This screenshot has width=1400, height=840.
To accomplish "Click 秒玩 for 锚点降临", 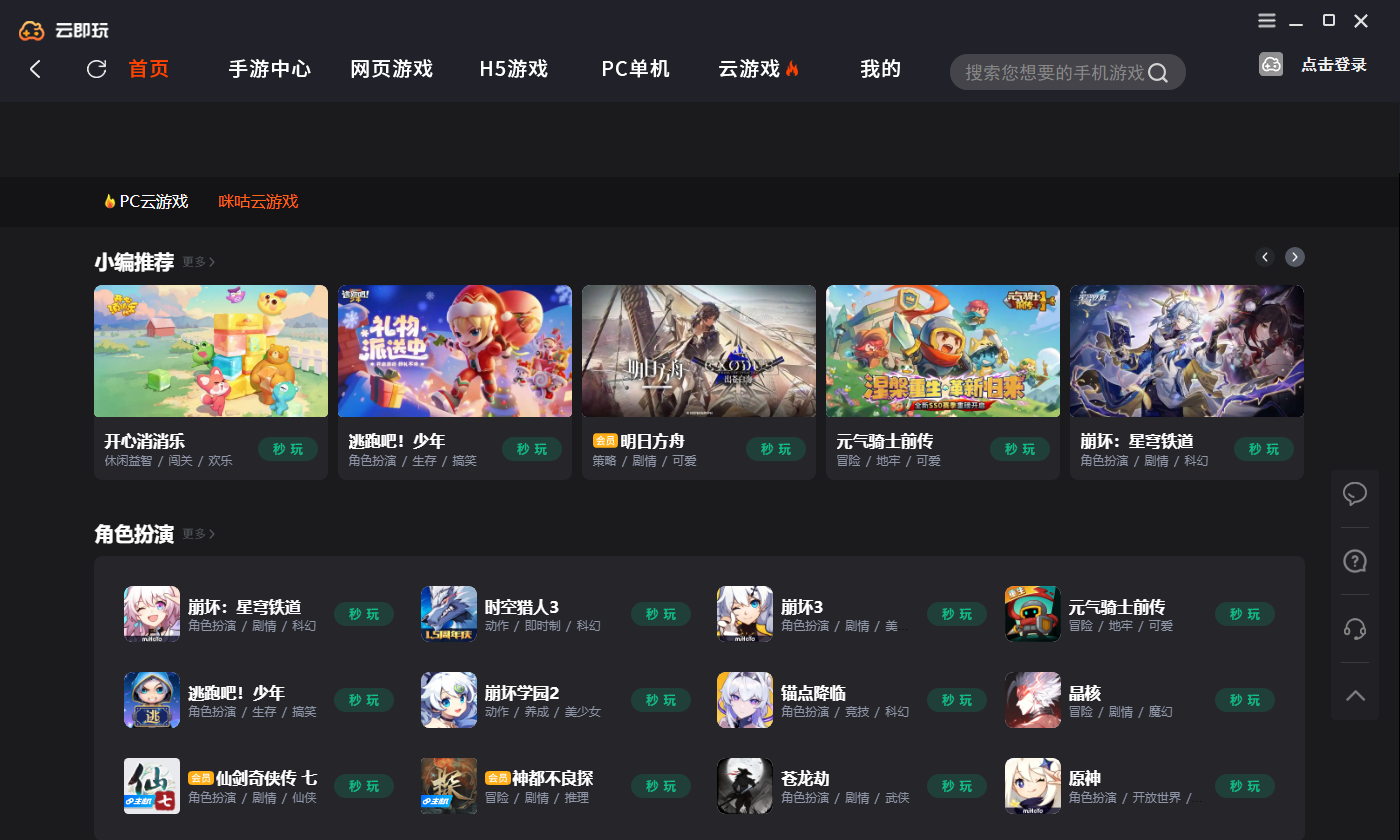I will (957, 700).
